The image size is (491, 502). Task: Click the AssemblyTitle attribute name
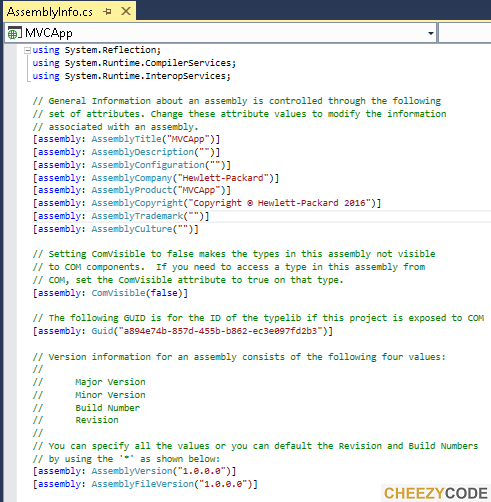[x=126, y=139]
